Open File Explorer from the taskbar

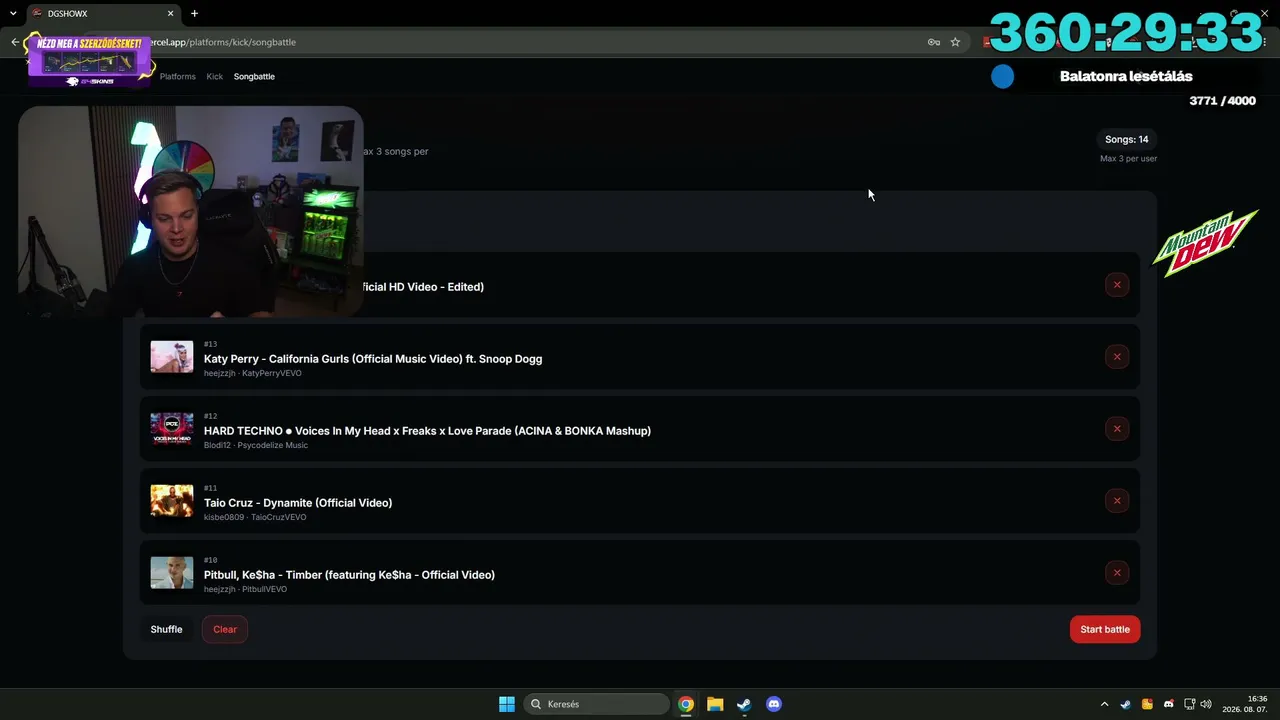pos(715,704)
